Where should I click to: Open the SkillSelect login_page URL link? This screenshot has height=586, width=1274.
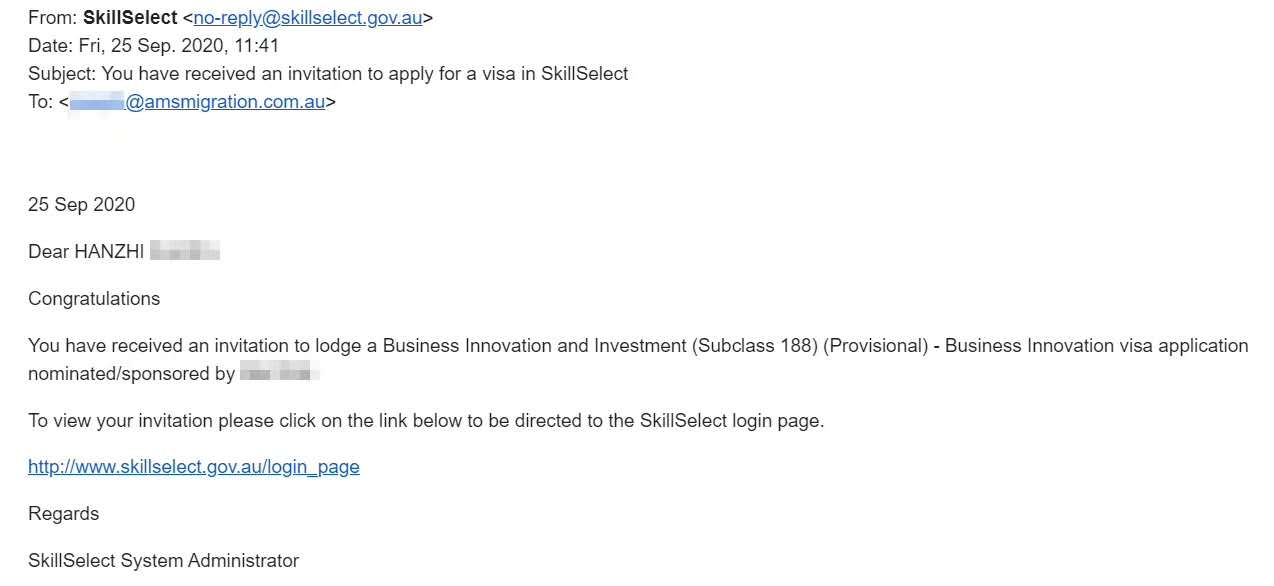coord(194,467)
